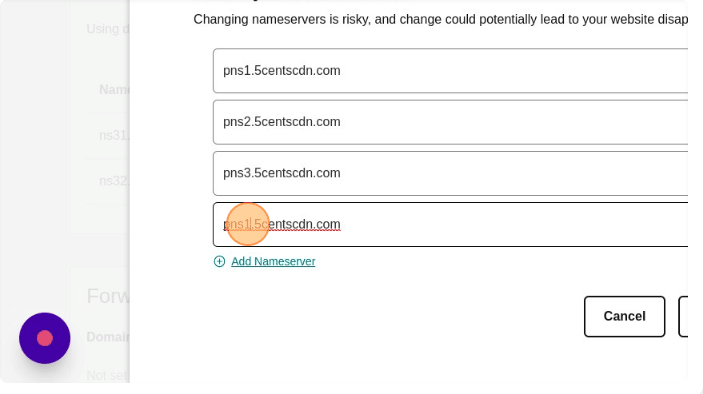This screenshot has width=703, height=394.
Task: Focus the pns2.5centscdn.com nameserver field
Action: click(450, 122)
